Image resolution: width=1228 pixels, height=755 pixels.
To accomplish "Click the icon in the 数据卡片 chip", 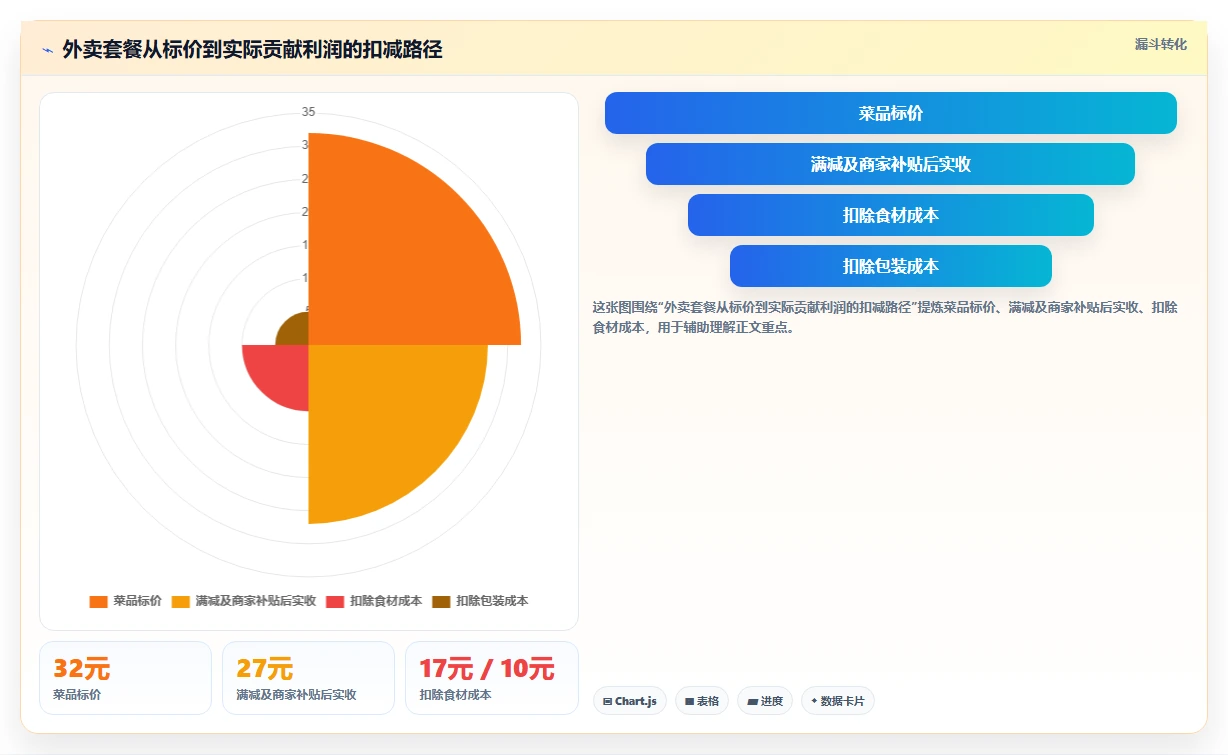I will click(814, 702).
